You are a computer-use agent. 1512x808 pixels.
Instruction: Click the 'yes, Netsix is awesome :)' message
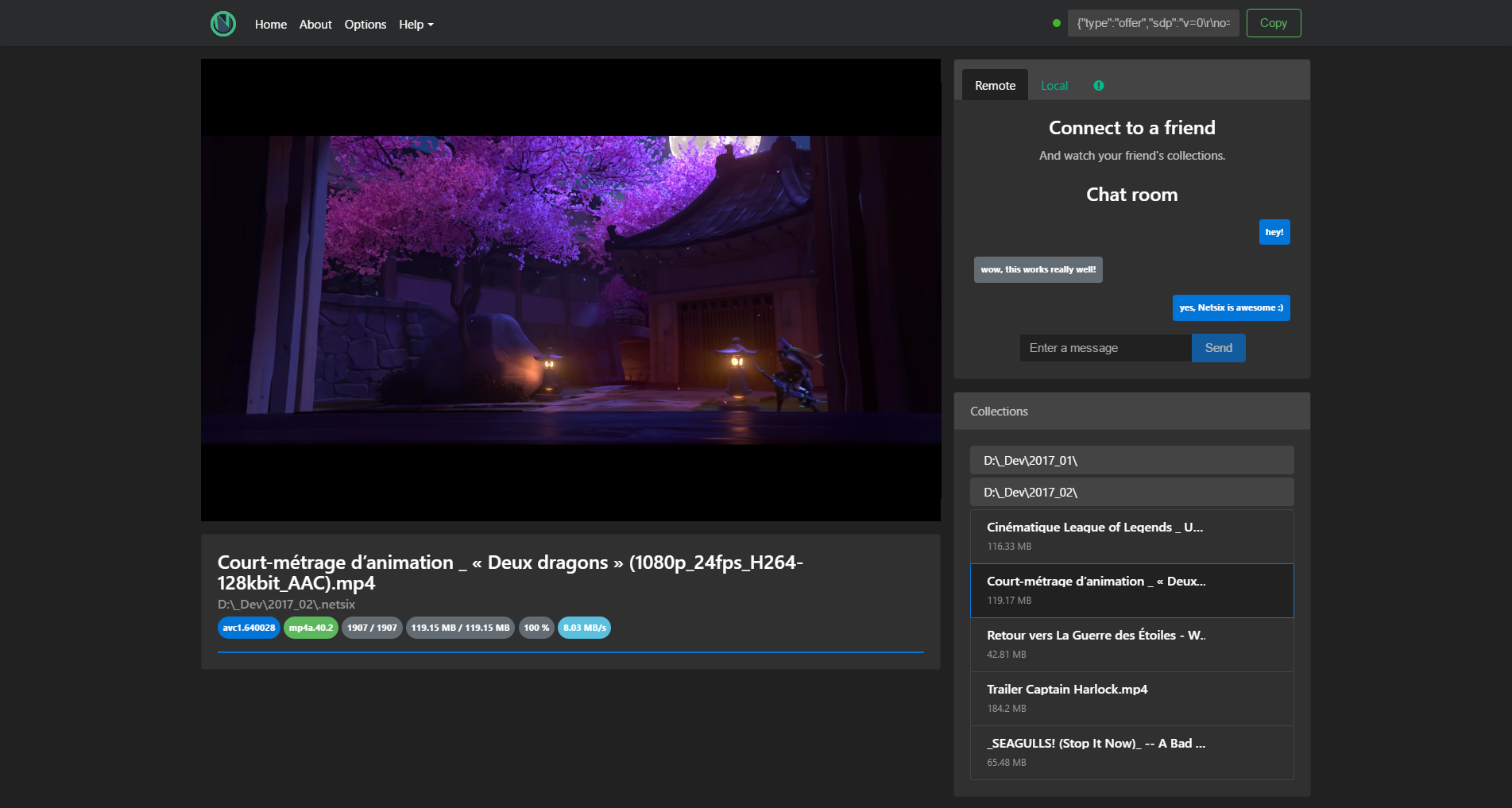coord(1231,307)
